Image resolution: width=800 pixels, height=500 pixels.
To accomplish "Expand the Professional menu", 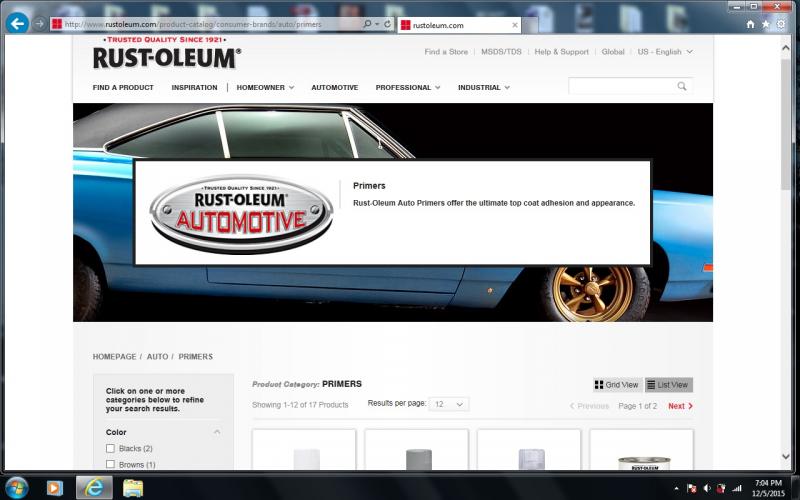I will (x=408, y=87).
